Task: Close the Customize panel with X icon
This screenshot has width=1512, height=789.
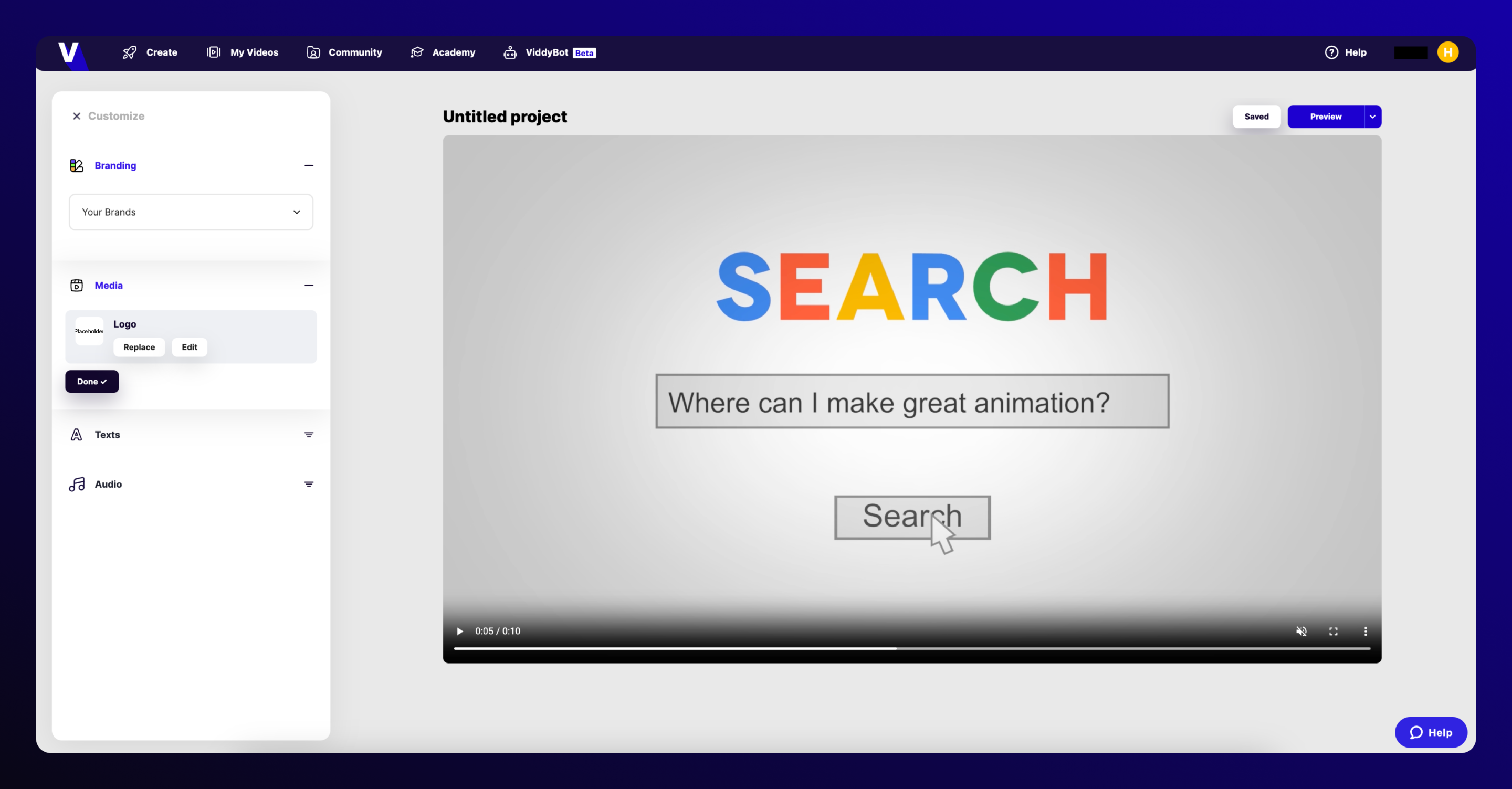Action: pyautogui.click(x=76, y=116)
